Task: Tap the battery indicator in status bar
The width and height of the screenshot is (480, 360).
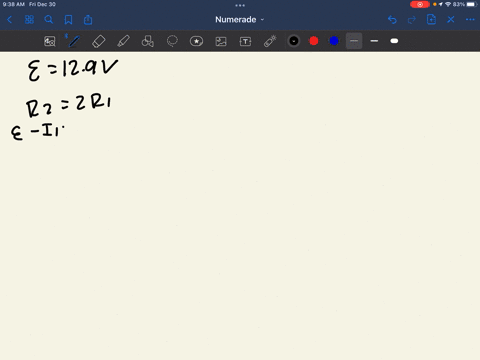Action: [x=471, y=4]
